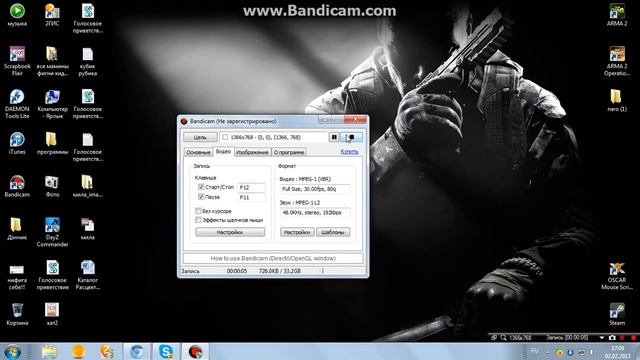The image size is (640, 360).
Task: Click the audio format field 48.0KHz stereo
Action: coord(315,213)
